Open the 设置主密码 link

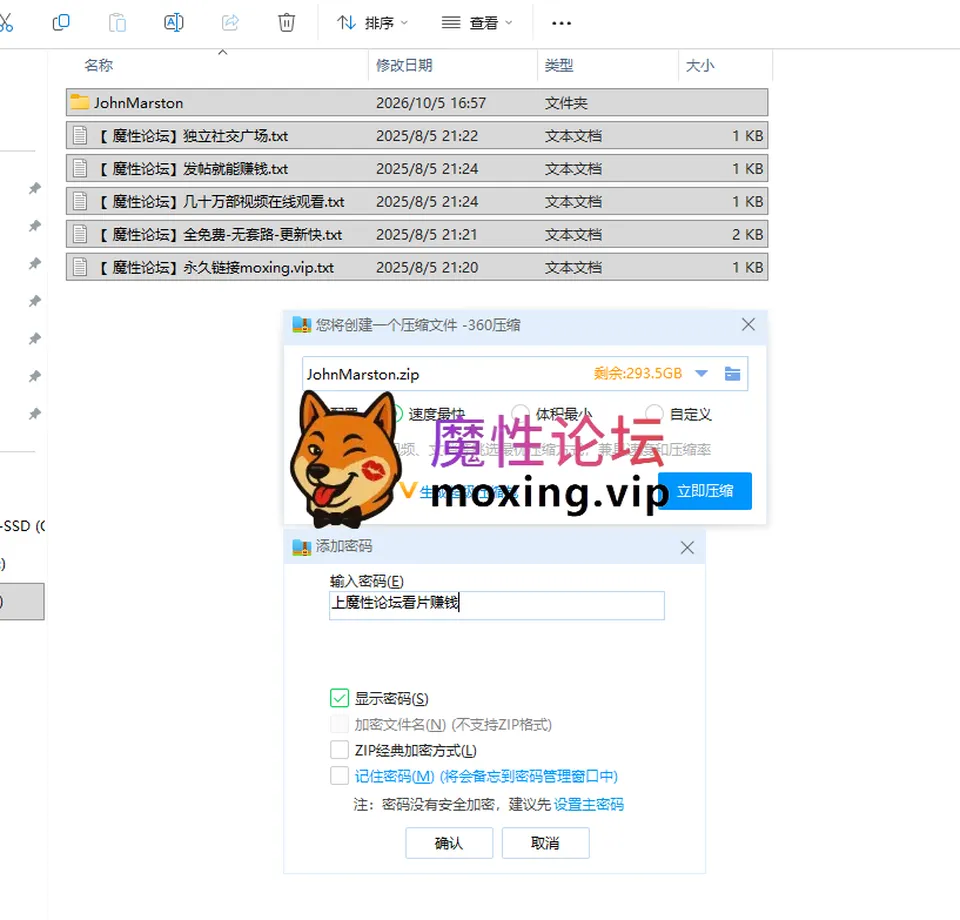coord(589,804)
